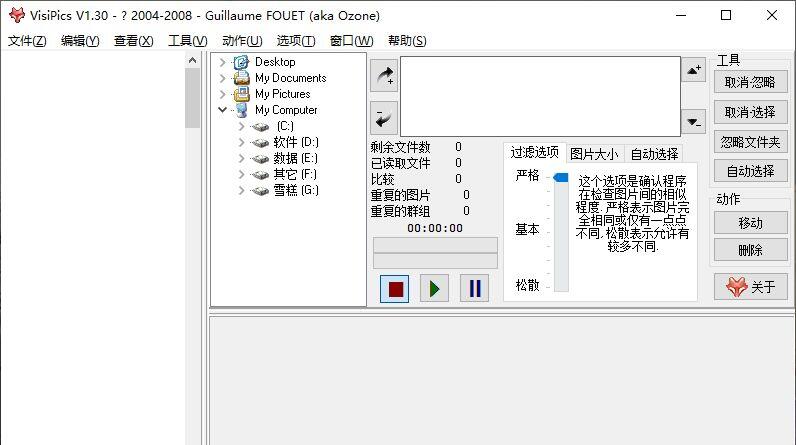This screenshot has height=445, width=796.
Task: Expand the My Documents tree node
Action: [x=222, y=78]
